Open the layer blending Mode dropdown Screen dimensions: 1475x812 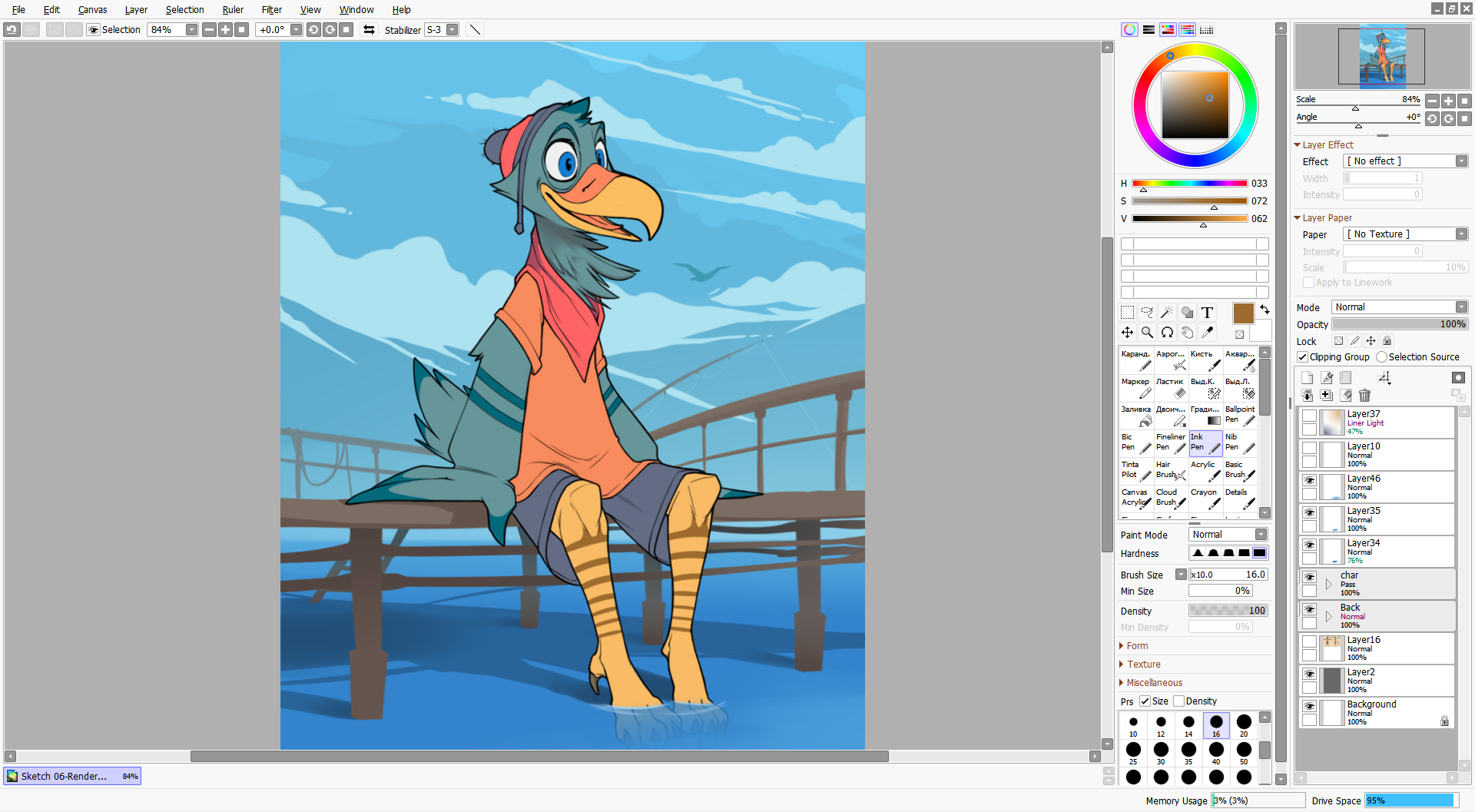pos(1399,307)
